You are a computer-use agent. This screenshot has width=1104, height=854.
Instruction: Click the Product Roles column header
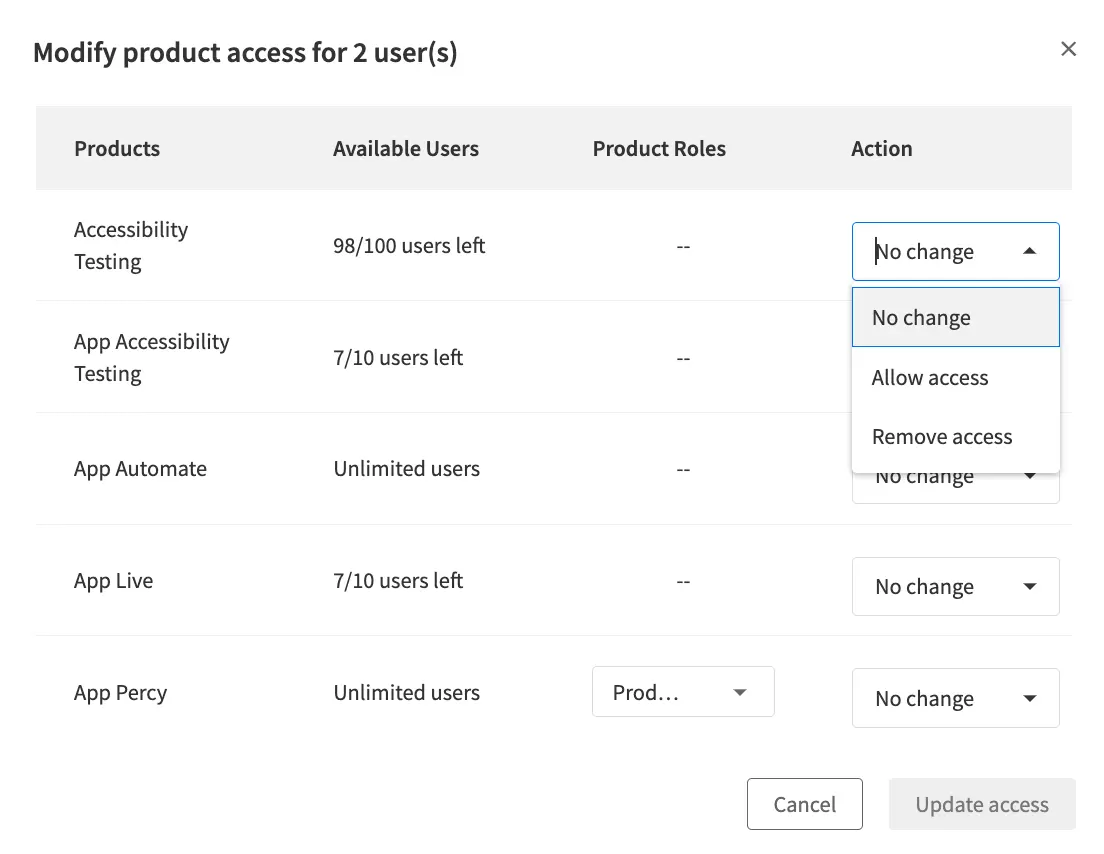pos(659,149)
